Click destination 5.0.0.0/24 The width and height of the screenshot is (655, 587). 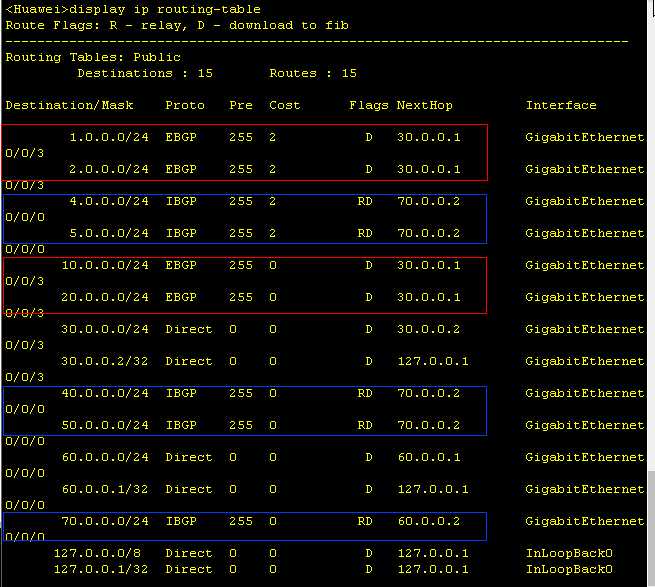coord(109,233)
